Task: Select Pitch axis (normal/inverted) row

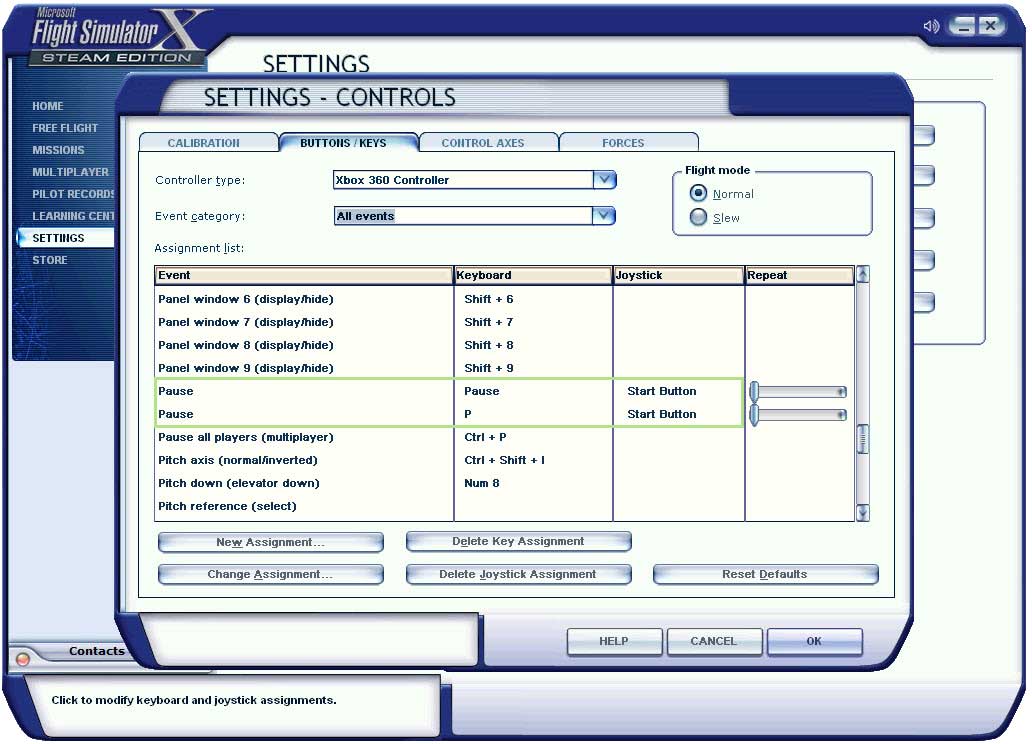Action: pos(504,460)
